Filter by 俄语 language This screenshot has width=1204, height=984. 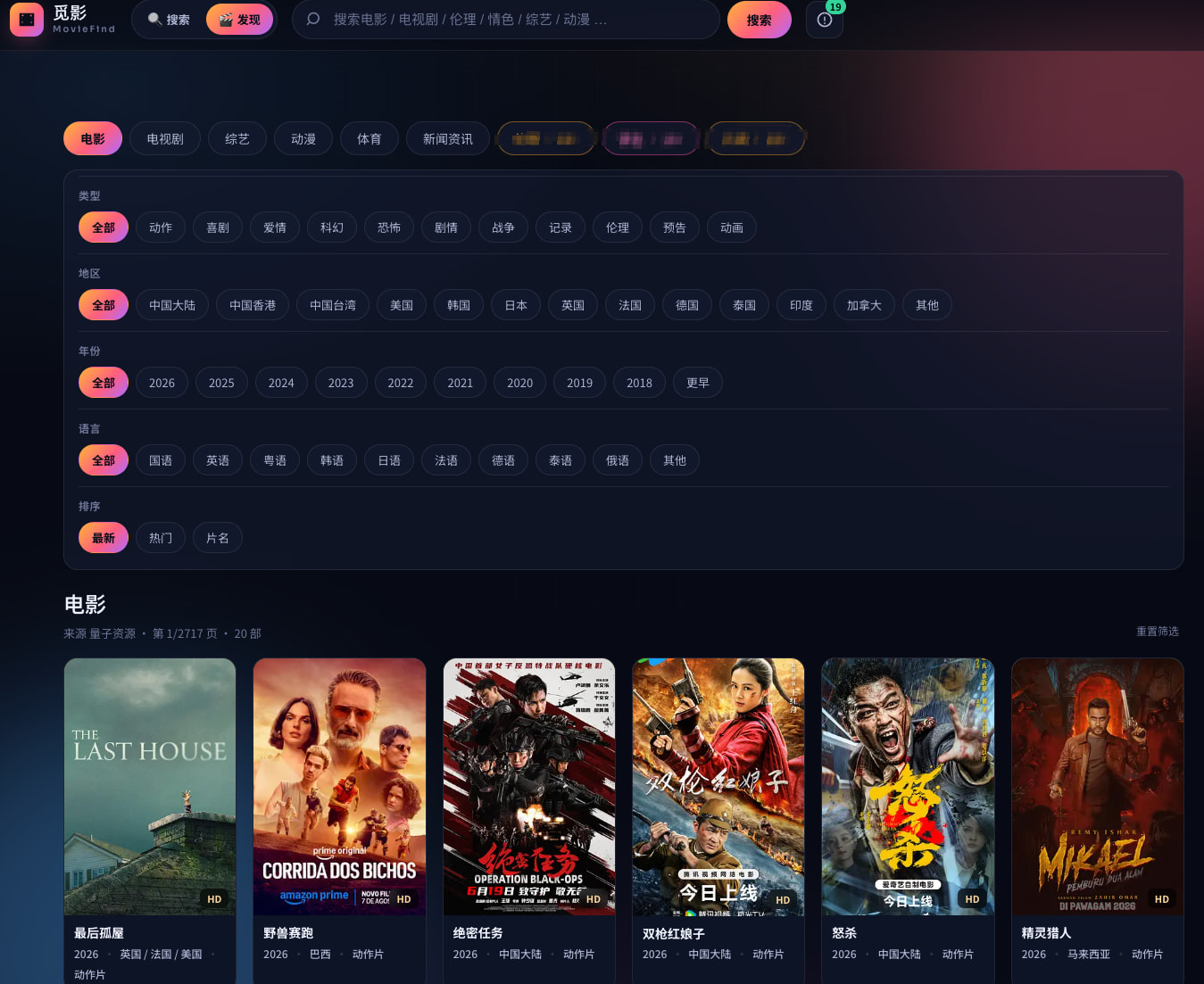618,460
